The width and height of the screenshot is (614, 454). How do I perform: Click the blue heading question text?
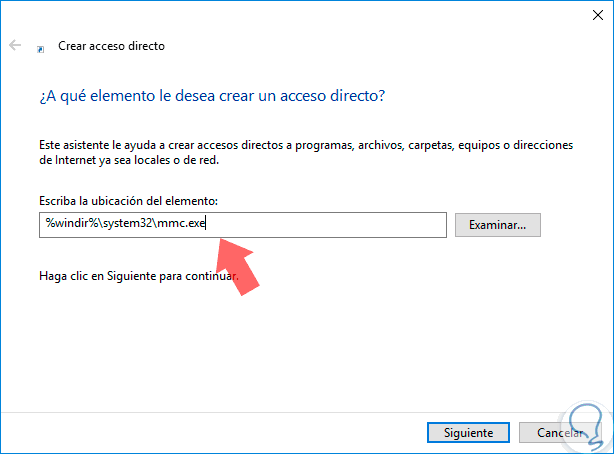[212, 97]
